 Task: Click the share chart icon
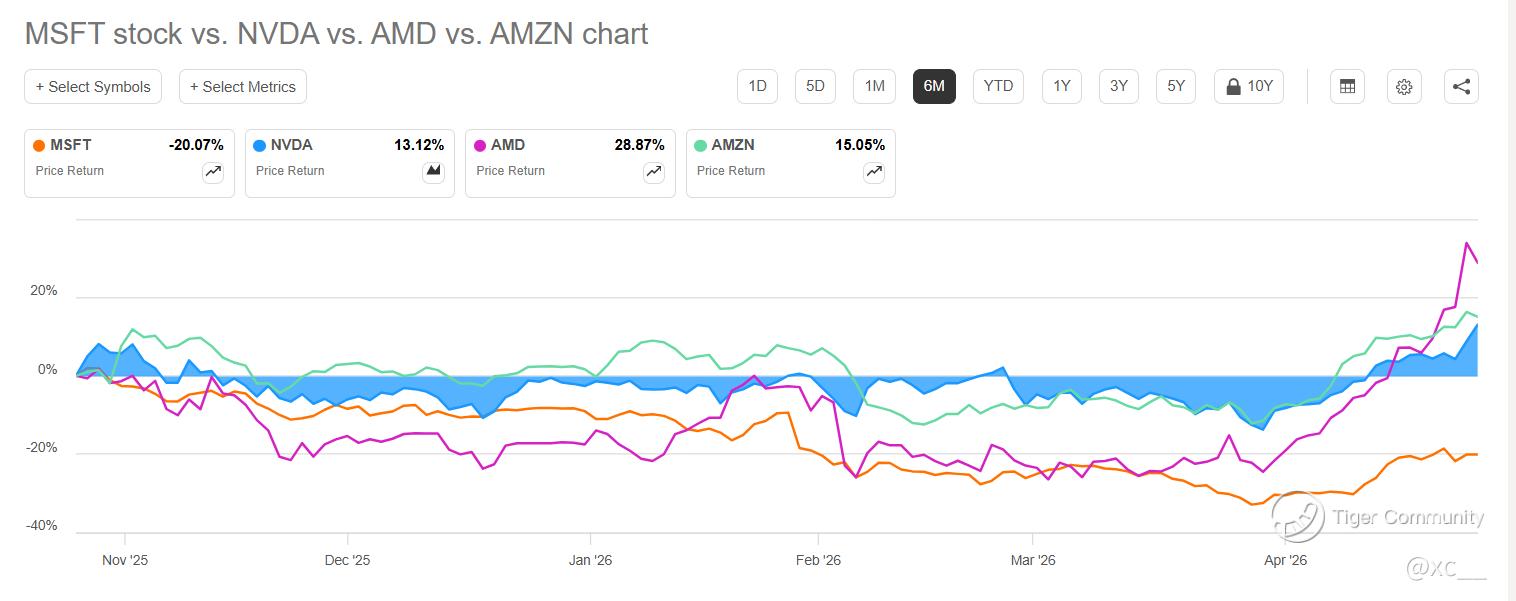(1461, 86)
